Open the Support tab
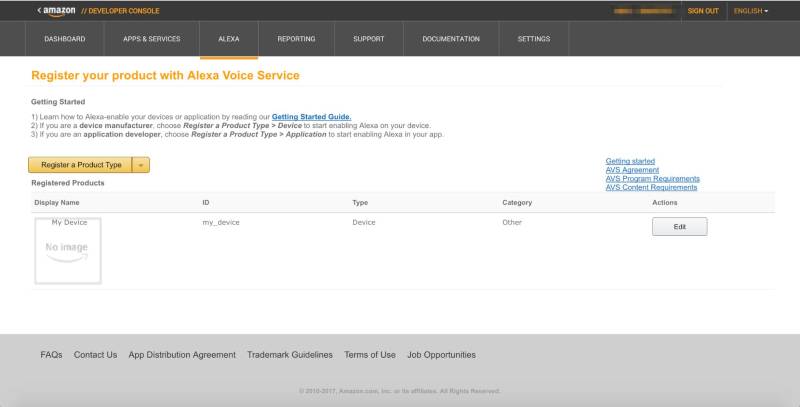Screen dimensions: 800x407 coord(368,39)
